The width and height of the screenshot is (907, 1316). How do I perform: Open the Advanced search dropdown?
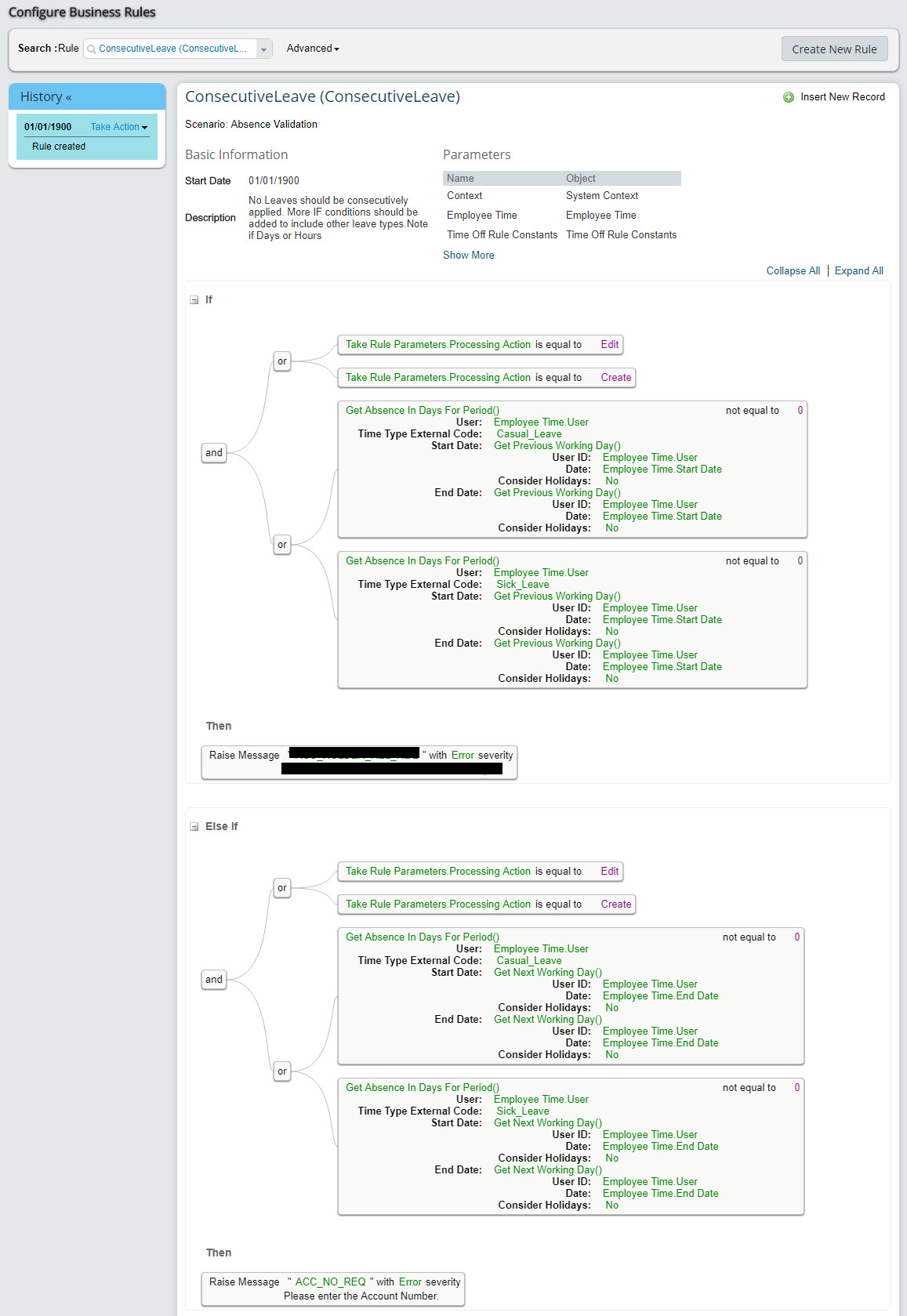pyautogui.click(x=313, y=49)
